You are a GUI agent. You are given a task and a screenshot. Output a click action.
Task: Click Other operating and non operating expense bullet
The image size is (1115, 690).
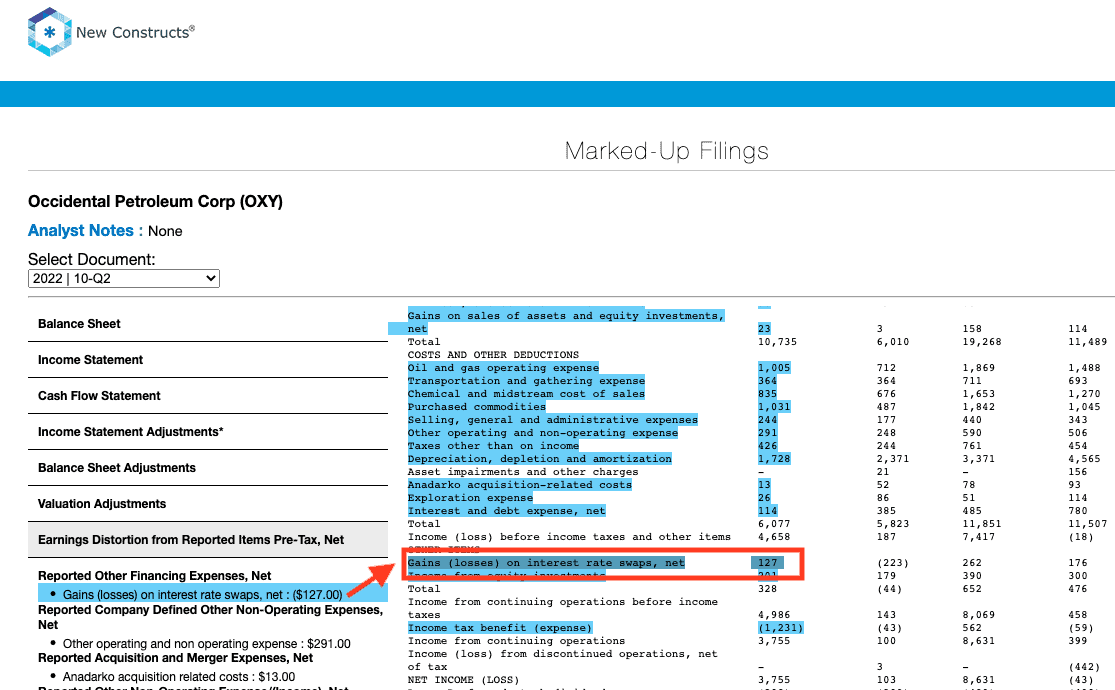tap(206, 644)
